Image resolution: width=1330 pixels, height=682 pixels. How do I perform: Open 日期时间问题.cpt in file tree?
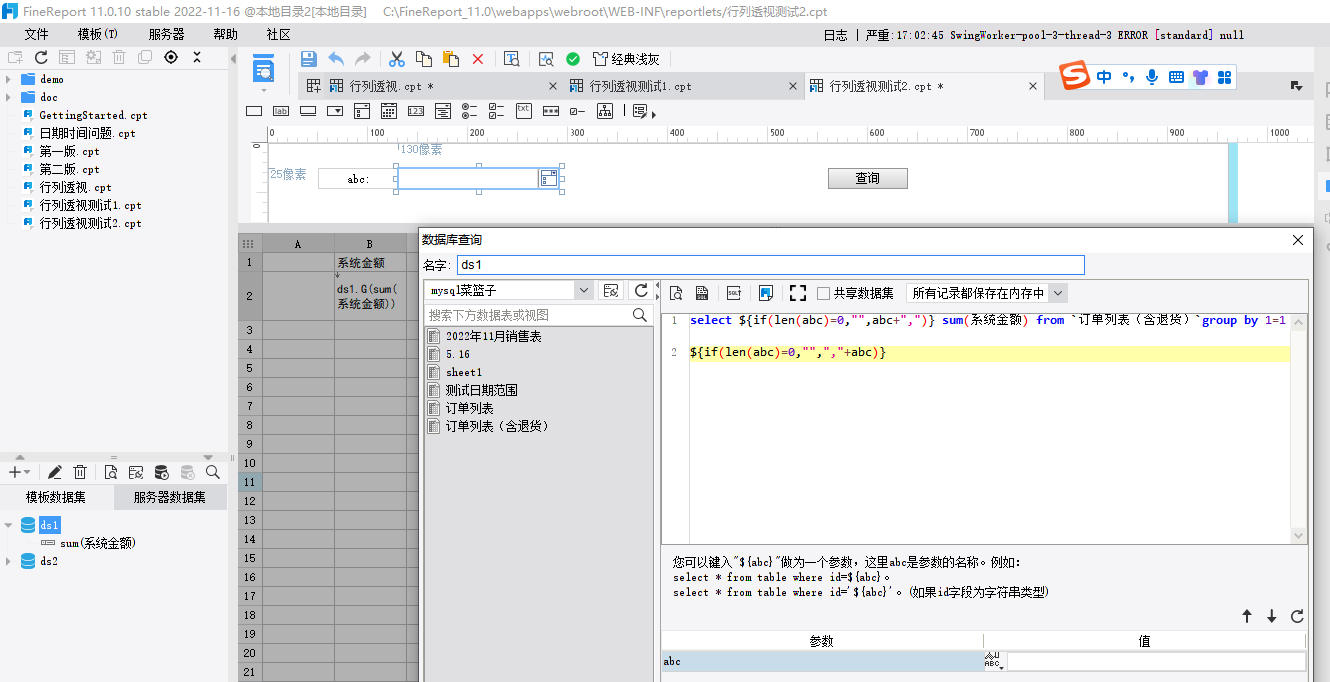[x=87, y=133]
